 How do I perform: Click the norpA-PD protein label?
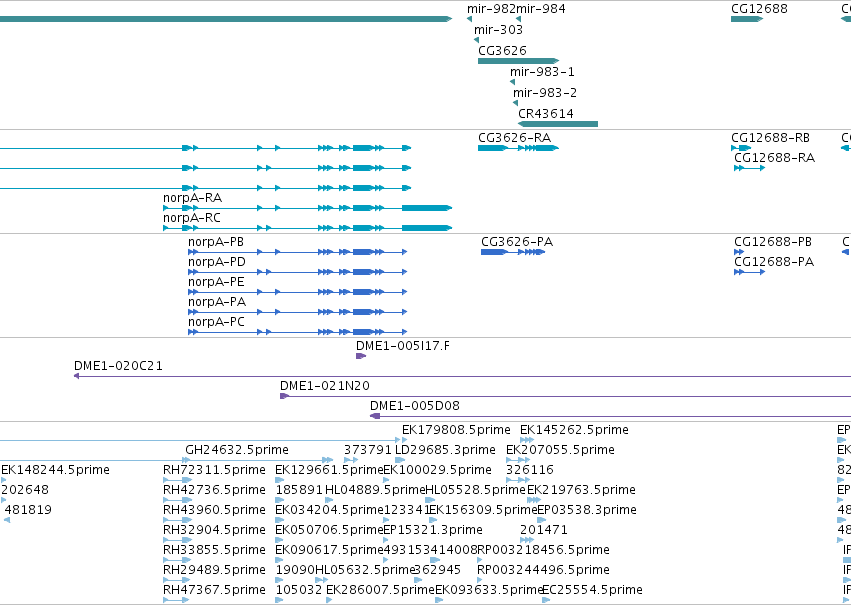(217, 262)
